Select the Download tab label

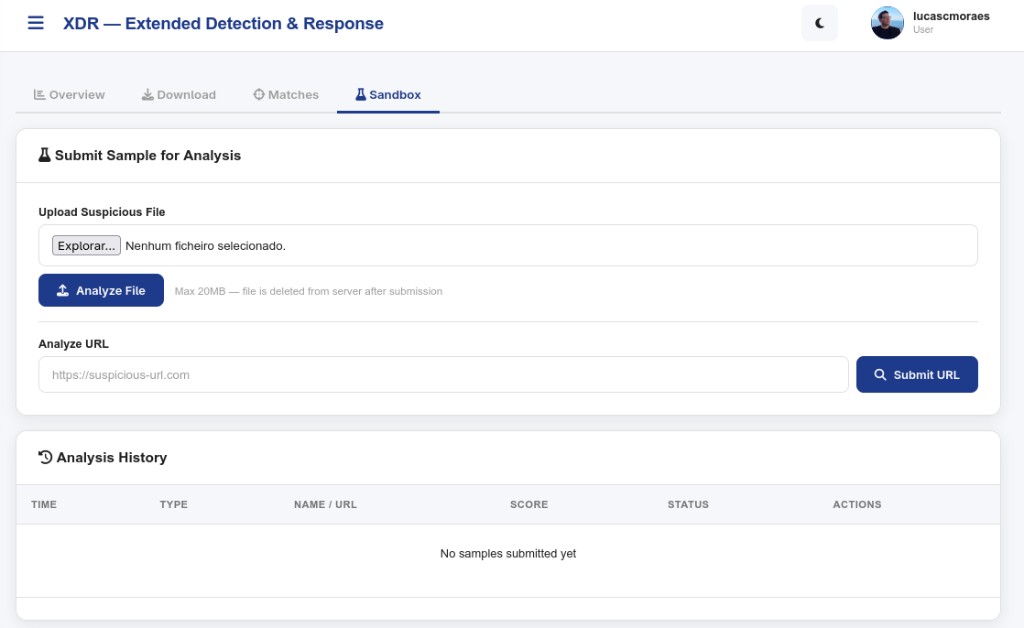tap(186, 95)
